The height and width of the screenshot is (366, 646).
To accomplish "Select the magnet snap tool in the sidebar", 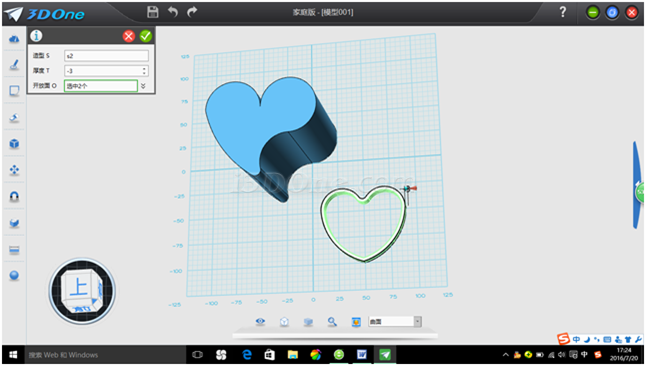I will pos(14,197).
